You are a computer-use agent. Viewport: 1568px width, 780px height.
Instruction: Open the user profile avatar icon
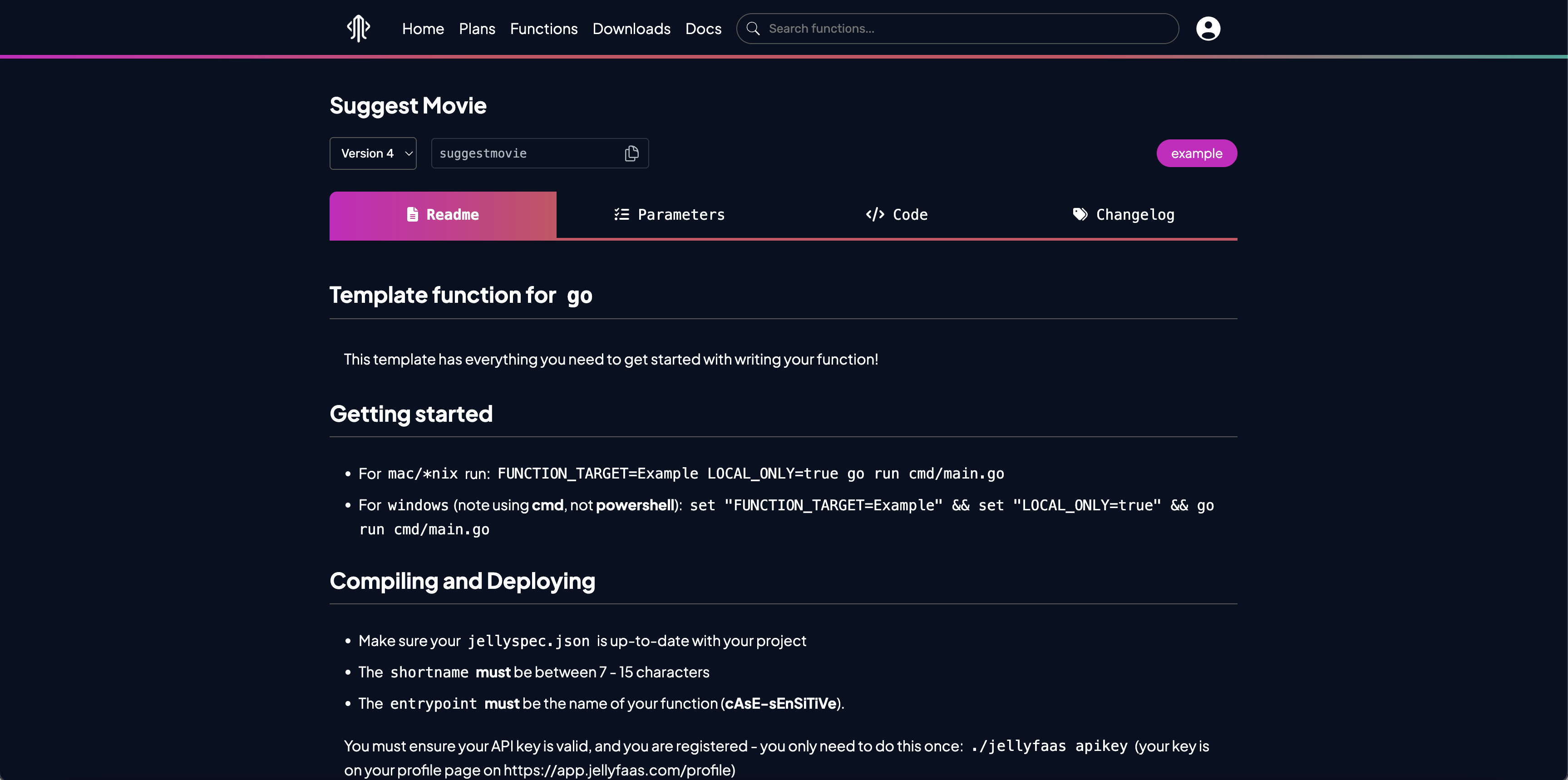pos(1208,28)
